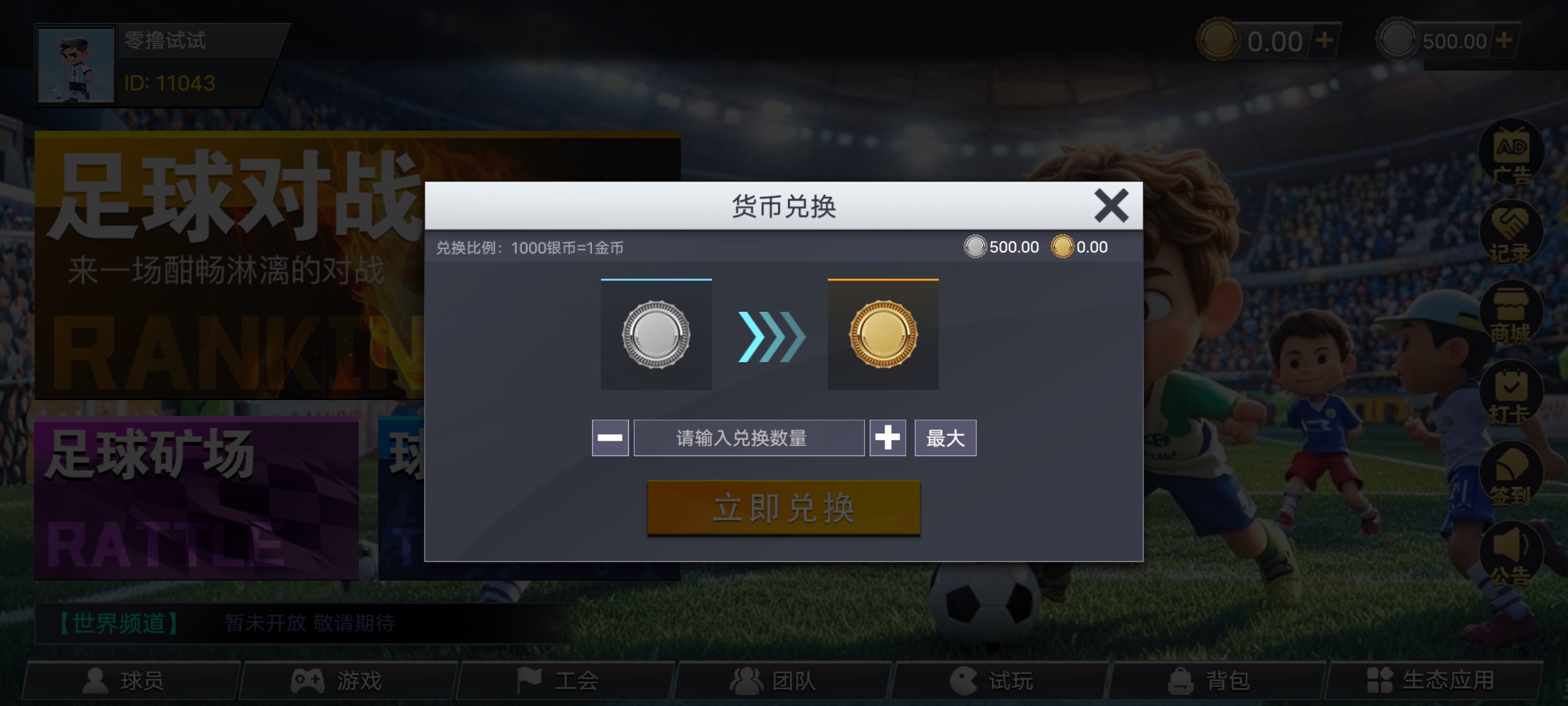Click the player avatar thumbnail
Image resolution: width=1568 pixels, height=706 pixels.
click(x=76, y=65)
